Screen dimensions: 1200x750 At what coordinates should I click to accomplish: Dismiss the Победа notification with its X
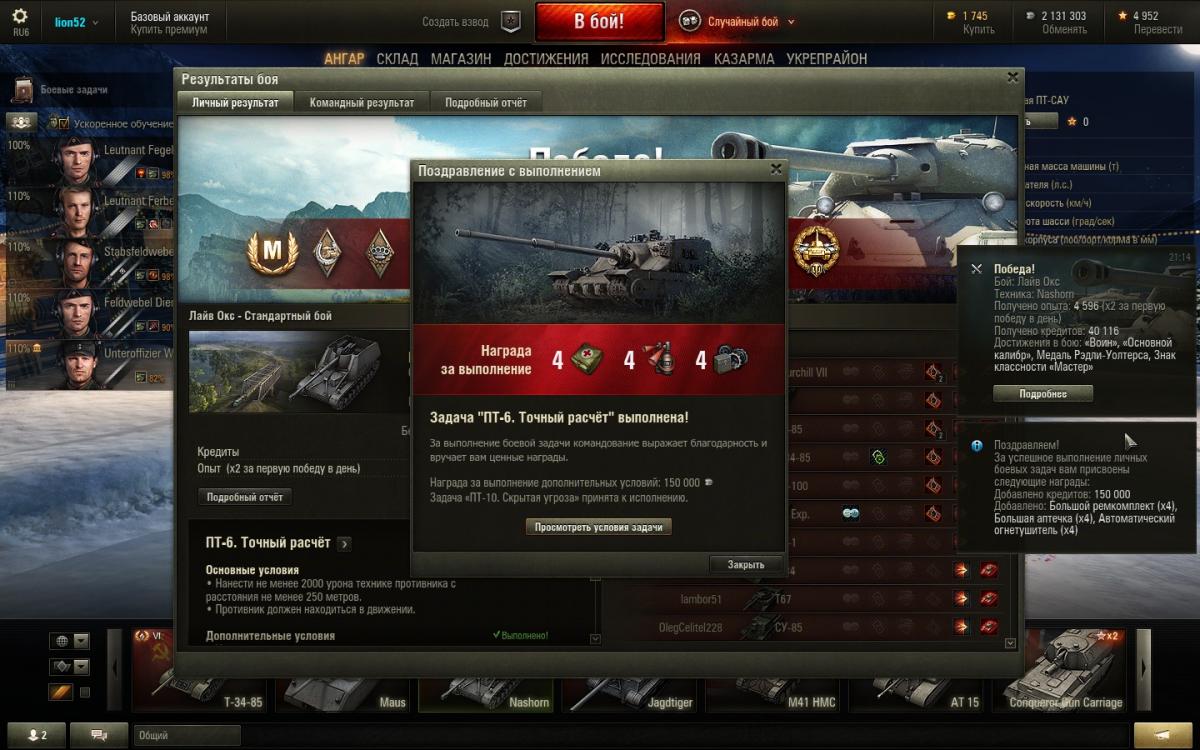[x=977, y=269]
